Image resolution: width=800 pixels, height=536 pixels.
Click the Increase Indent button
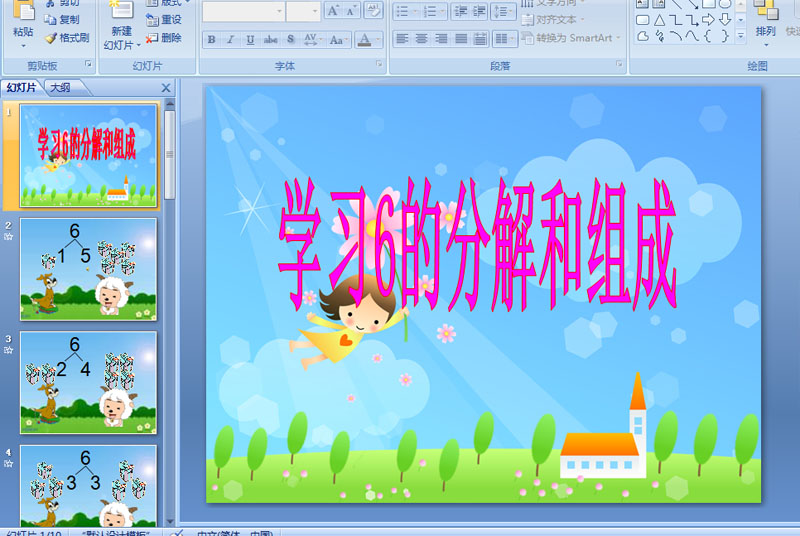point(479,11)
